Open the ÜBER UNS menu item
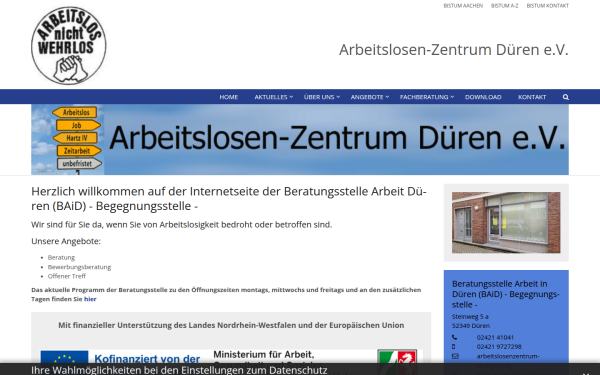 [x=319, y=97]
